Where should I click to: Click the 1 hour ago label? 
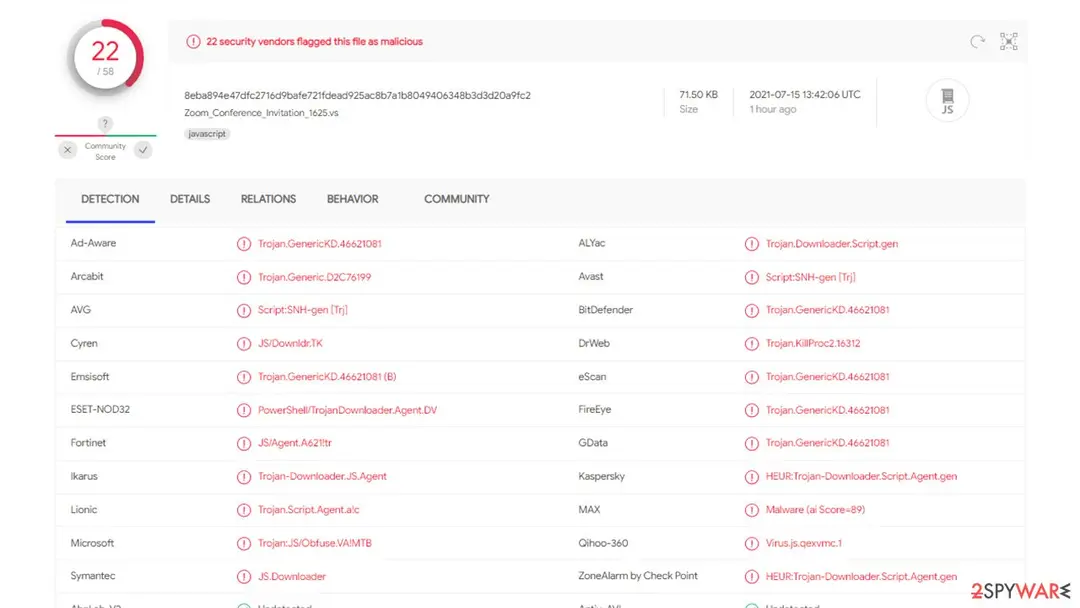(773, 109)
